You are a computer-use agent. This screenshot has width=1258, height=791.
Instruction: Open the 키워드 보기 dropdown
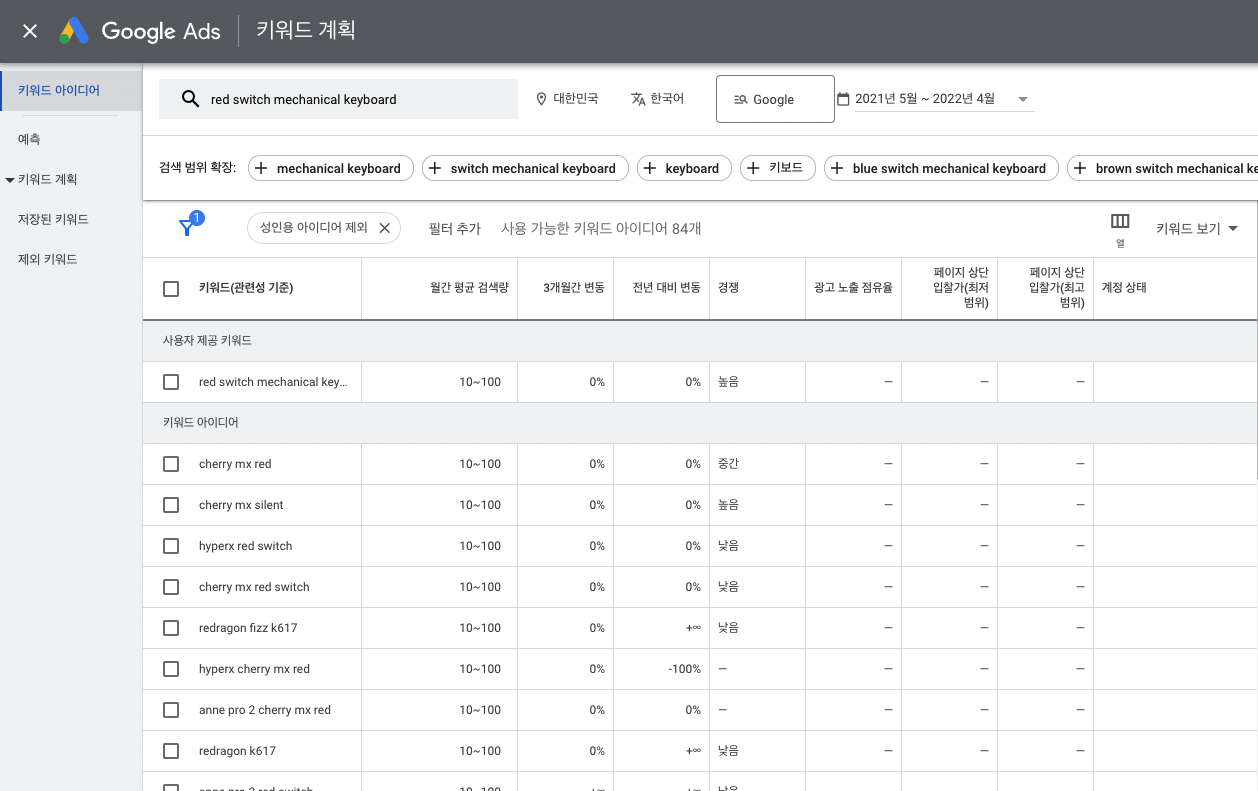[x=1197, y=229]
